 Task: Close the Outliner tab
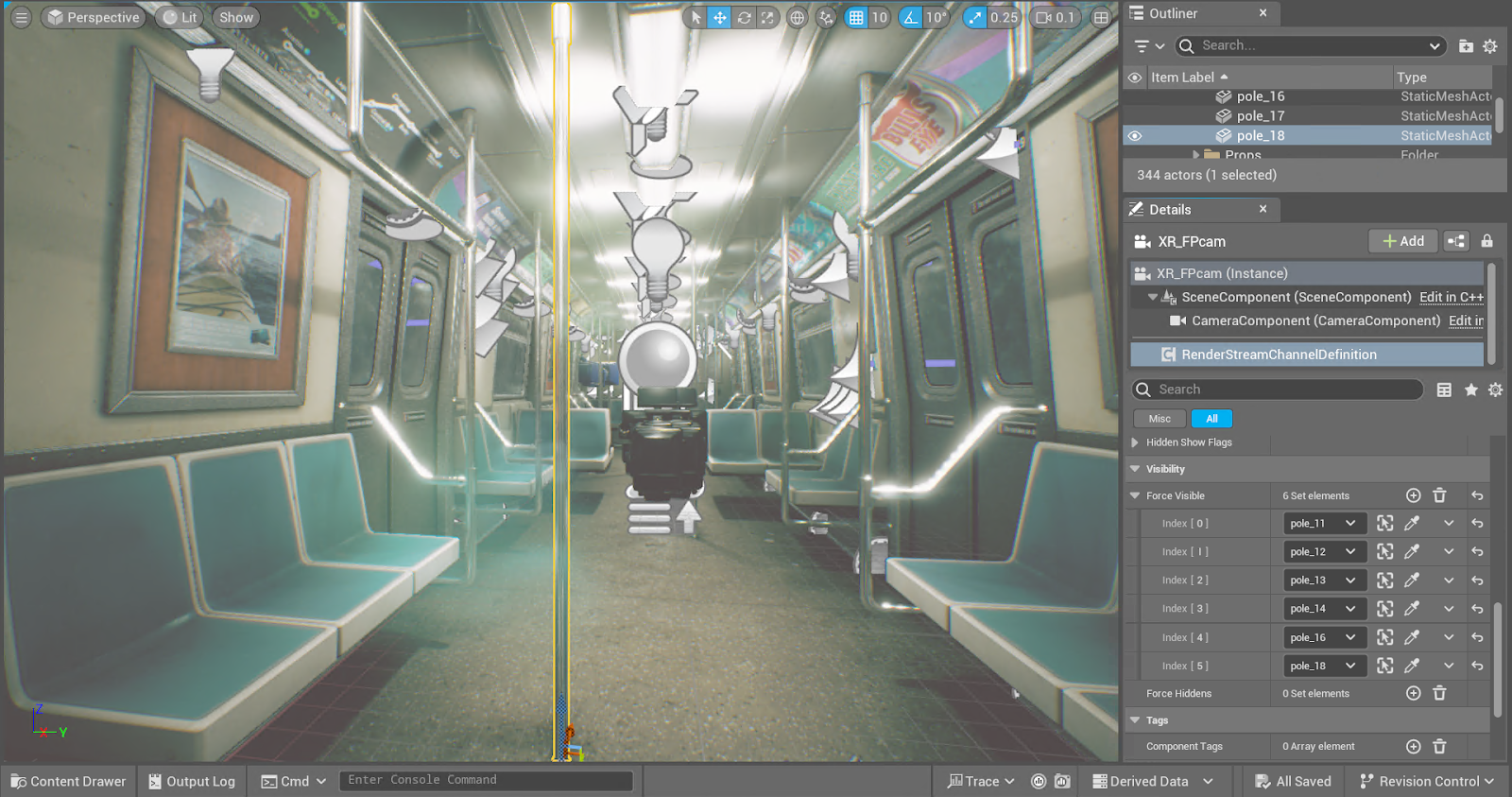click(x=1263, y=13)
